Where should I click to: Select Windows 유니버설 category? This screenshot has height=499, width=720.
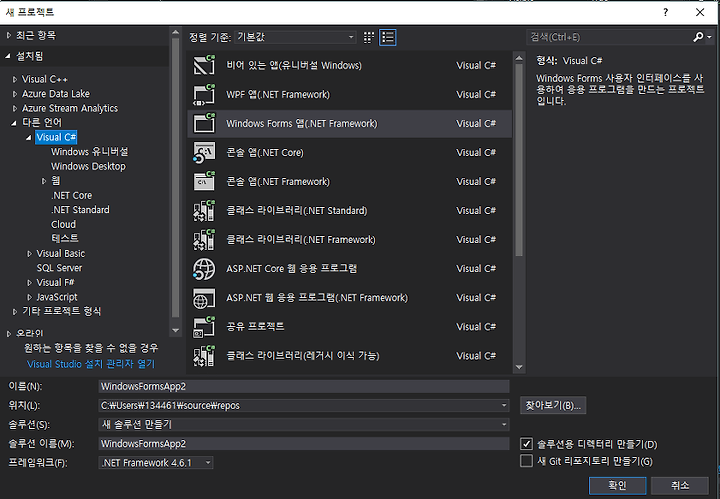coord(90,151)
